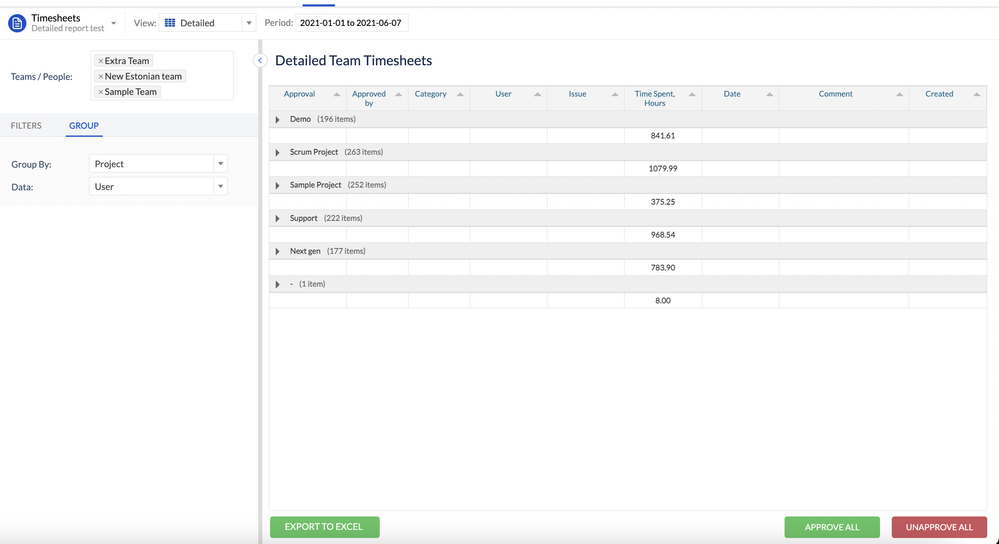The image size is (999, 544).
Task: Click the 968.54 hours total cell
Action: pos(663,235)
